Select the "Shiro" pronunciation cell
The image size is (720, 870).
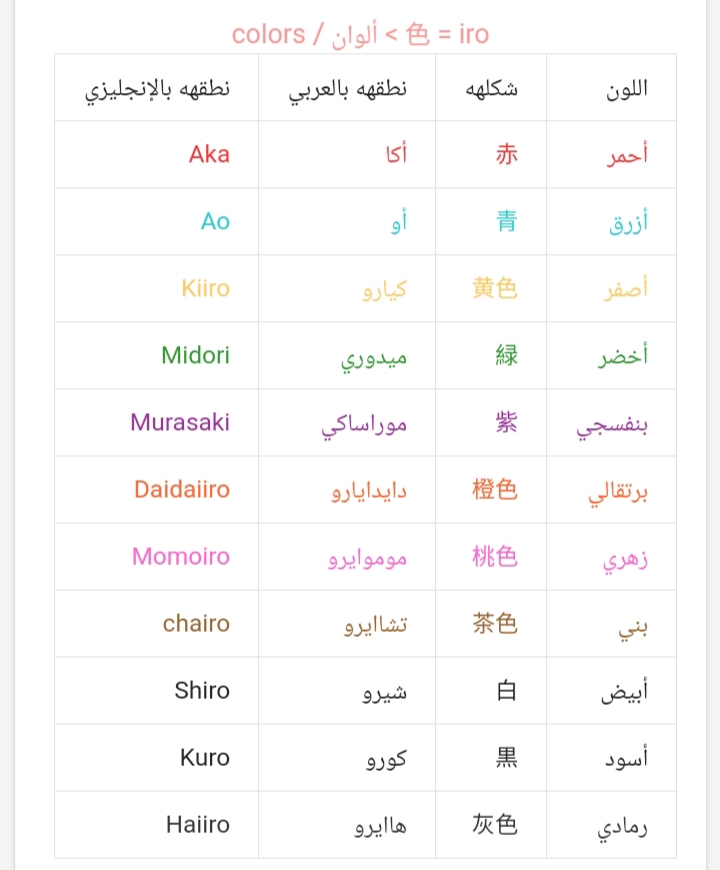point(202,690)
